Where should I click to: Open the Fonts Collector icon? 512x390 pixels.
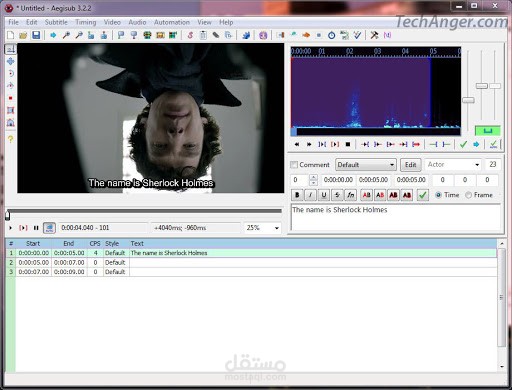coord(228,35)
